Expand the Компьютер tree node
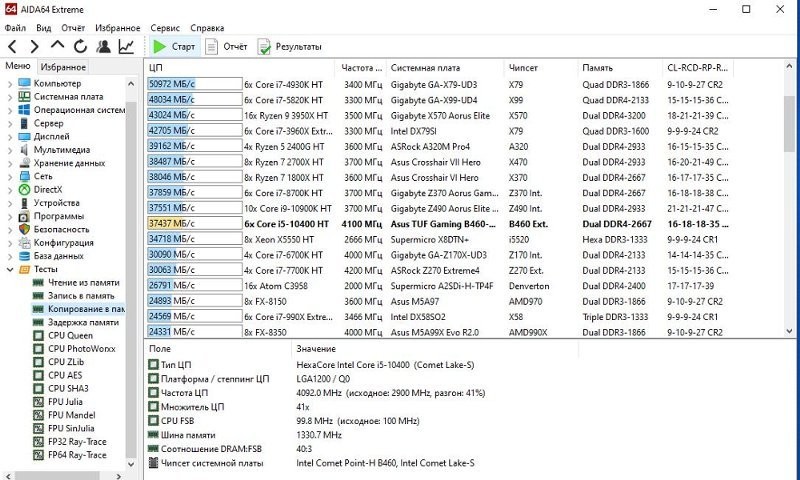This screenshot has height=480, width=800. tap(10, 83)
